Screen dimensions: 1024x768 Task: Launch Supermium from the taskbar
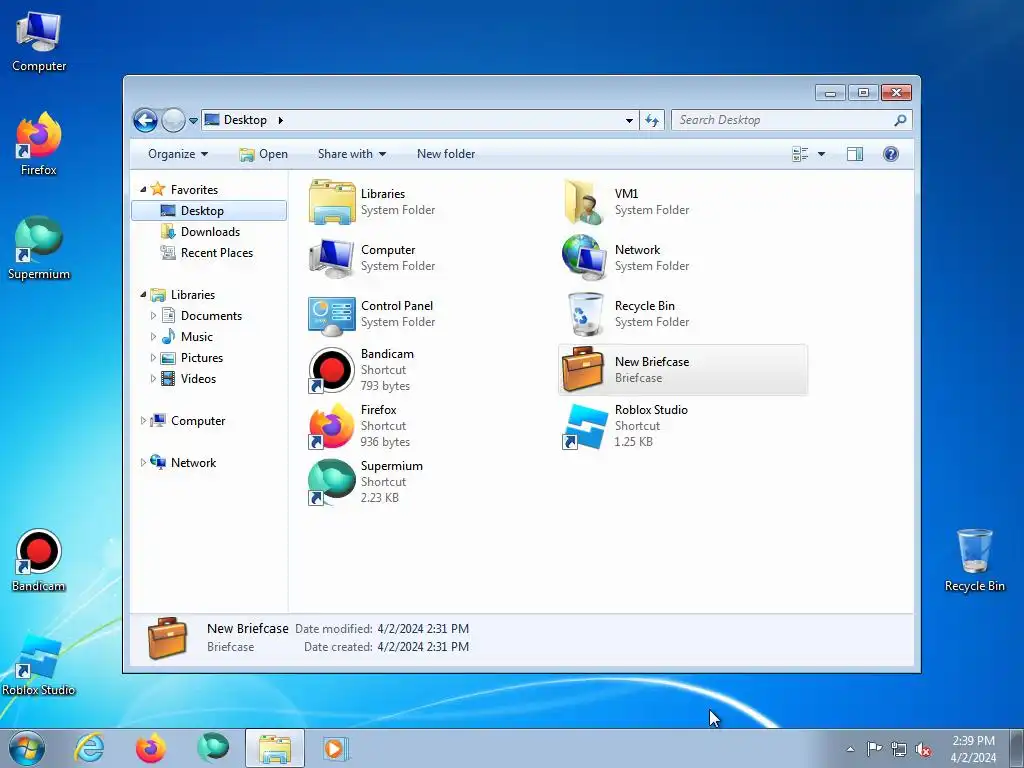point(213,748)
